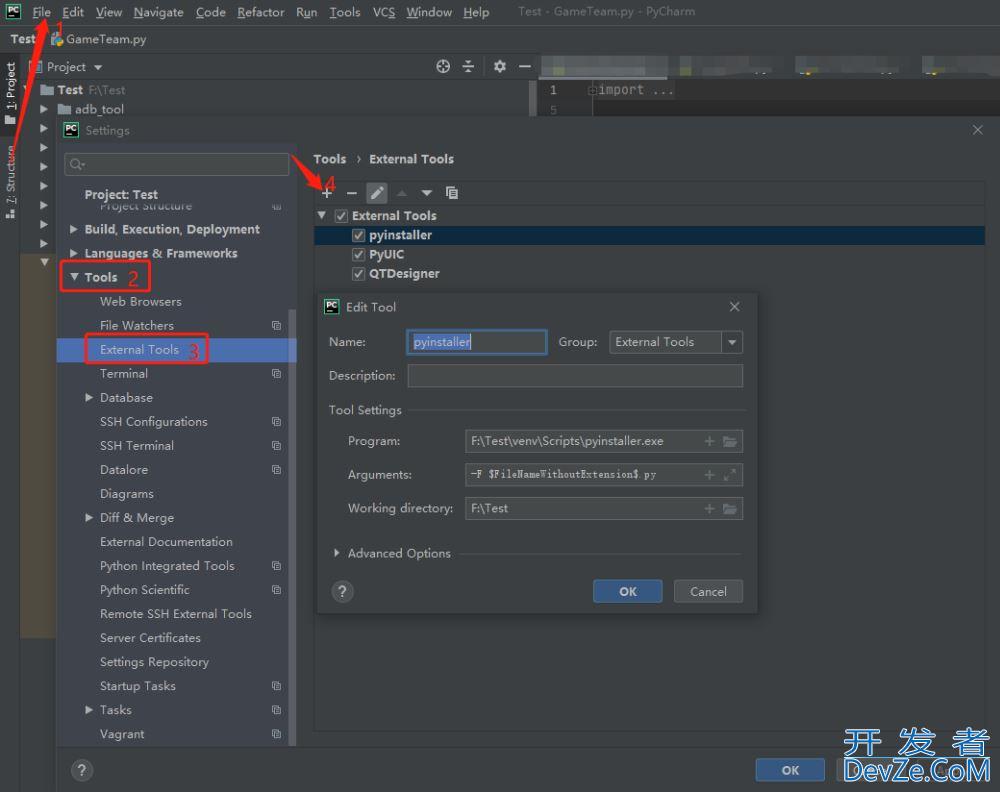Collapse all in Project panel toolbar
Screen dimensions: 1000x792
(x=468, y=66)
